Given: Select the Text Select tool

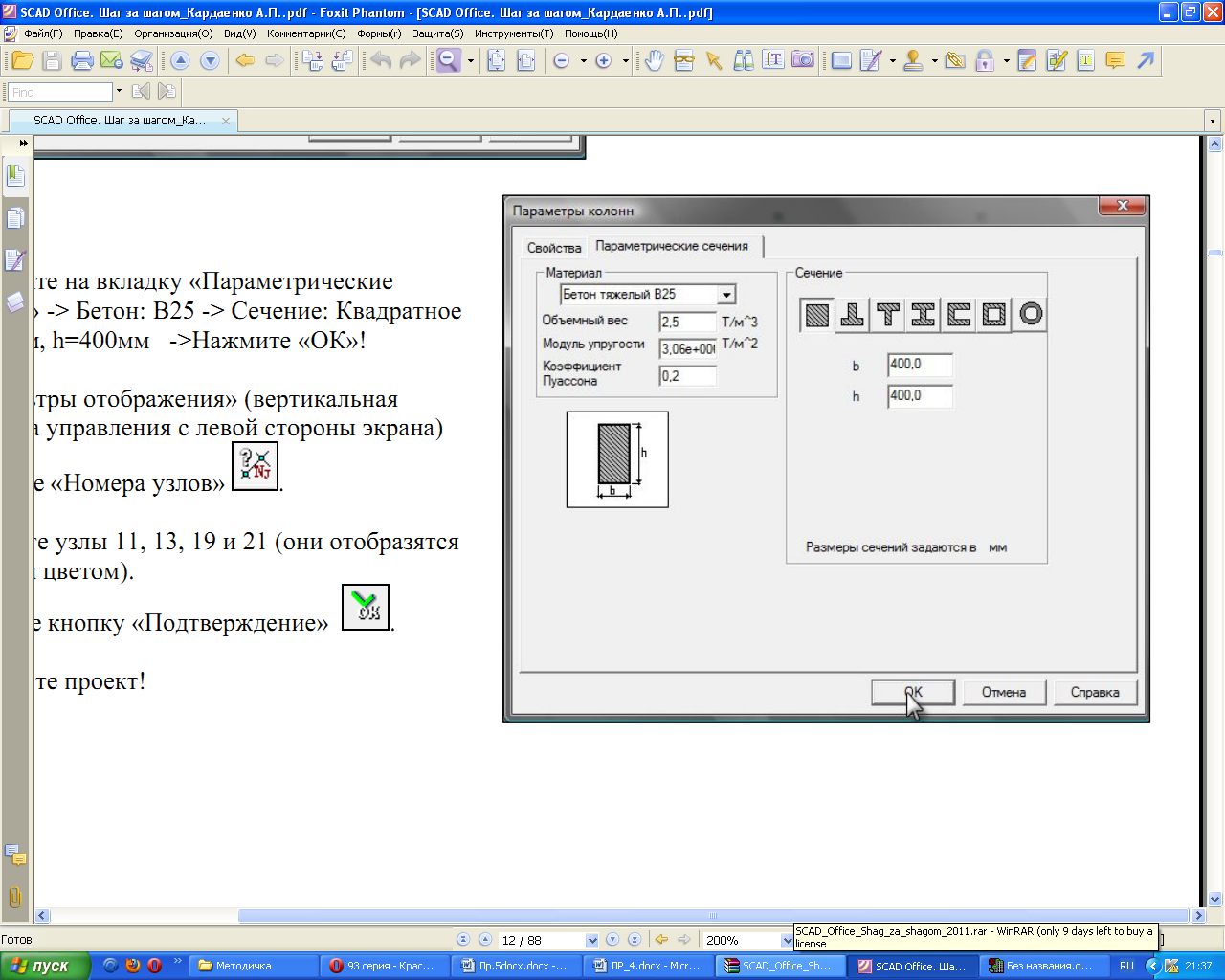Looking at the screenshot, I should click(x=773, y=60).
